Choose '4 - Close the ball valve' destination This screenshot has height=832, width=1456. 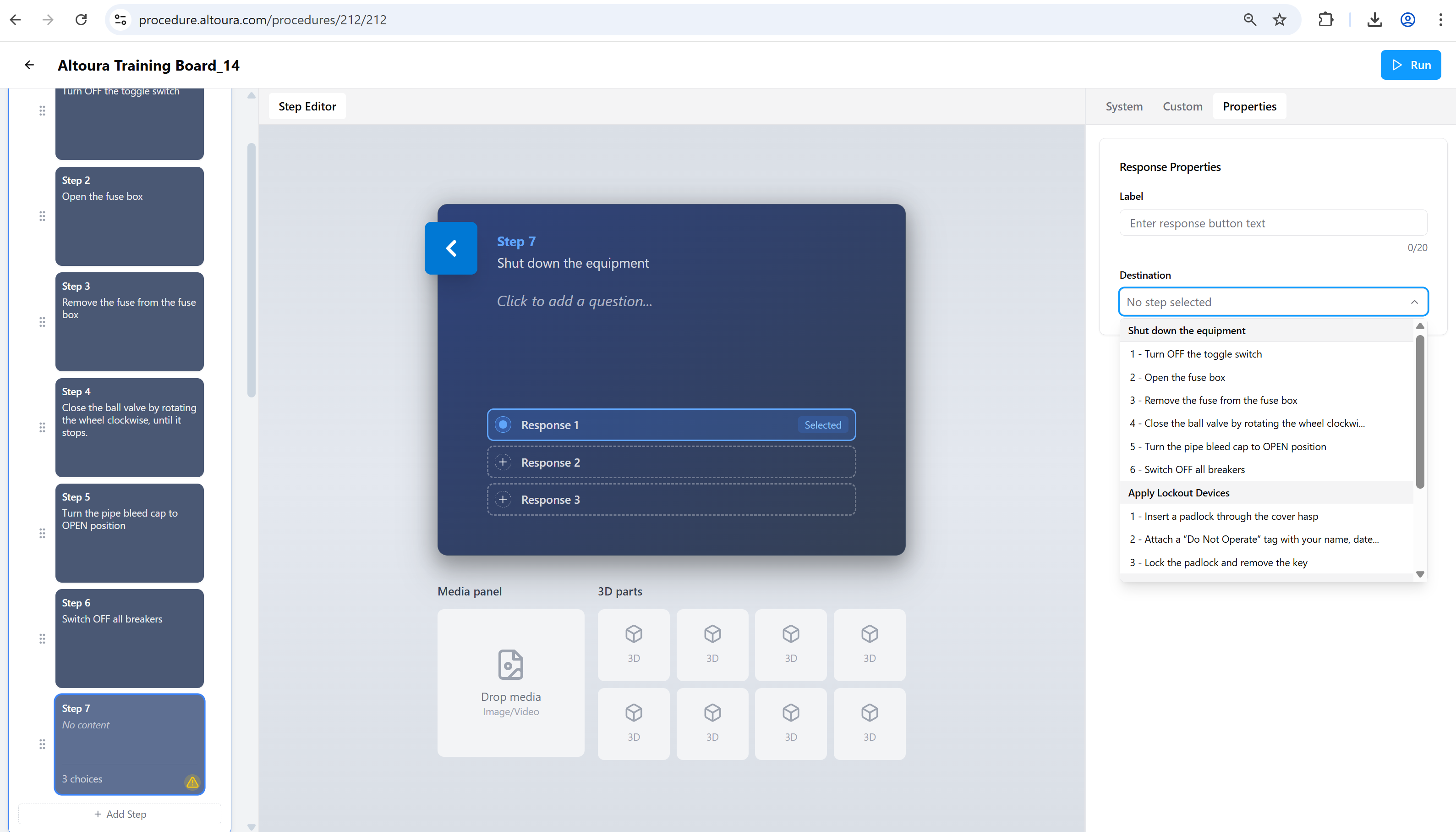click(x=1266, y=423)
